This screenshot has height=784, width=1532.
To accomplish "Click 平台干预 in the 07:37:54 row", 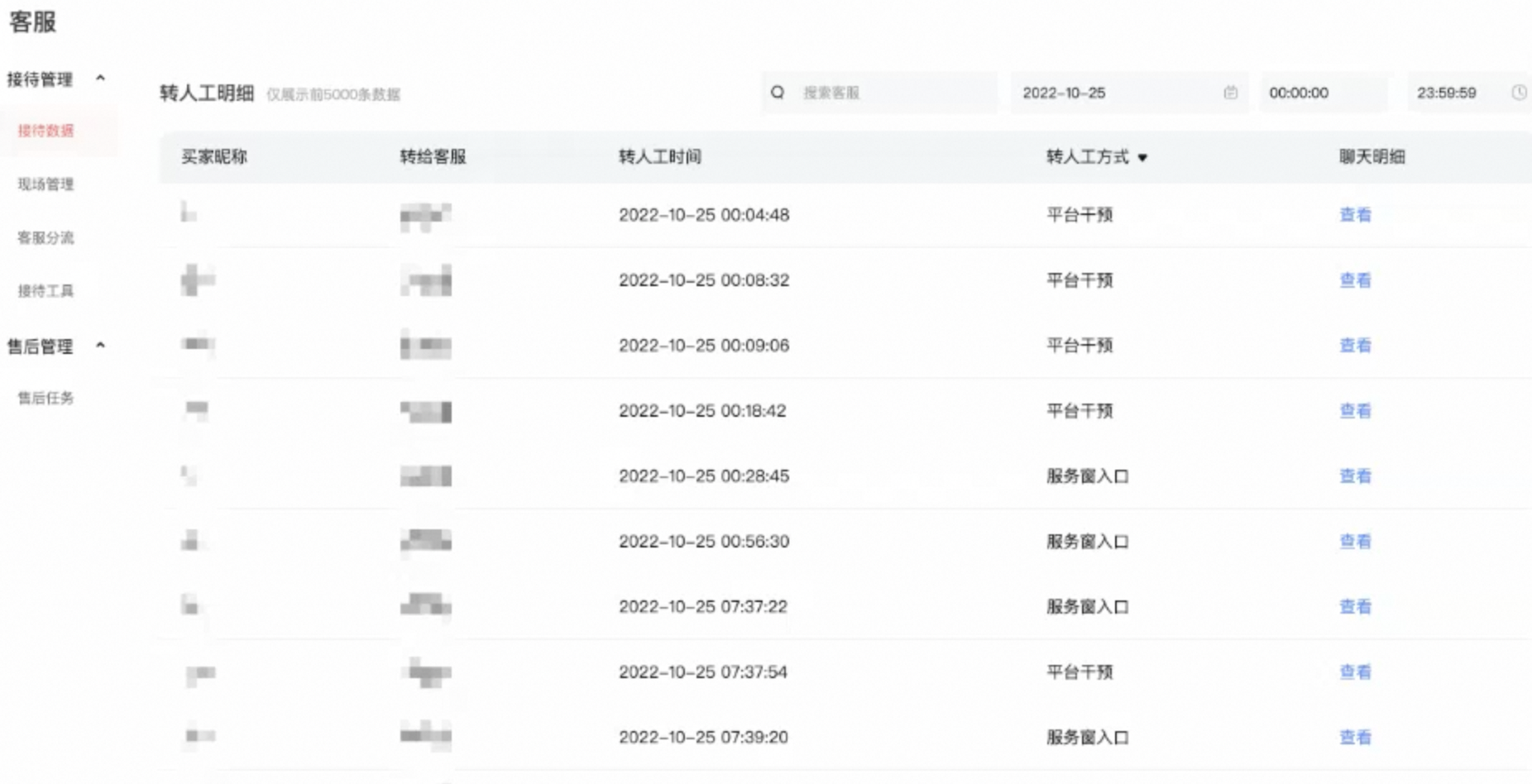I will (x=1080, y=672).
